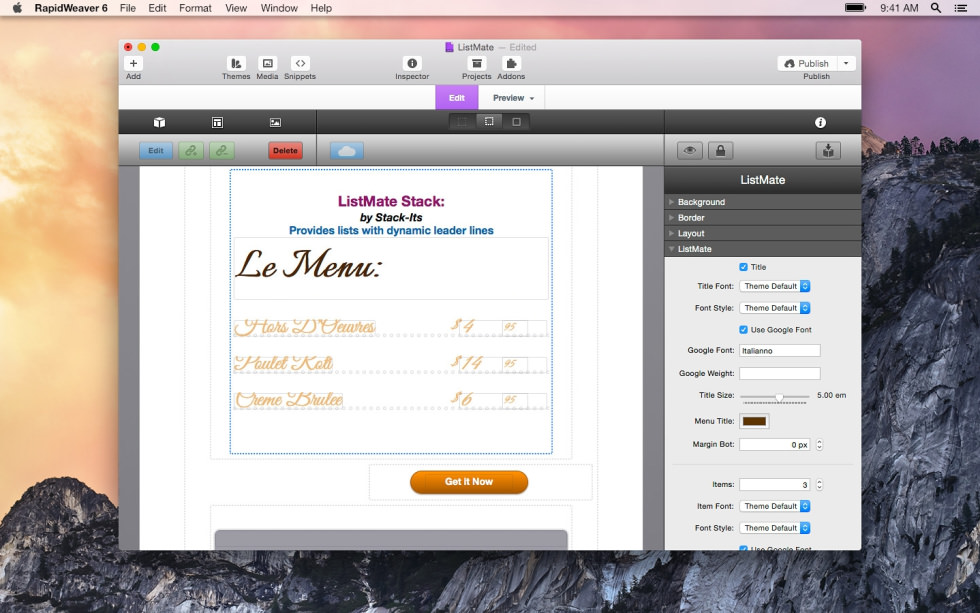Show the Projects window
Screen dimensions: 980x613
pyautogui.click(x=477, y=63)
